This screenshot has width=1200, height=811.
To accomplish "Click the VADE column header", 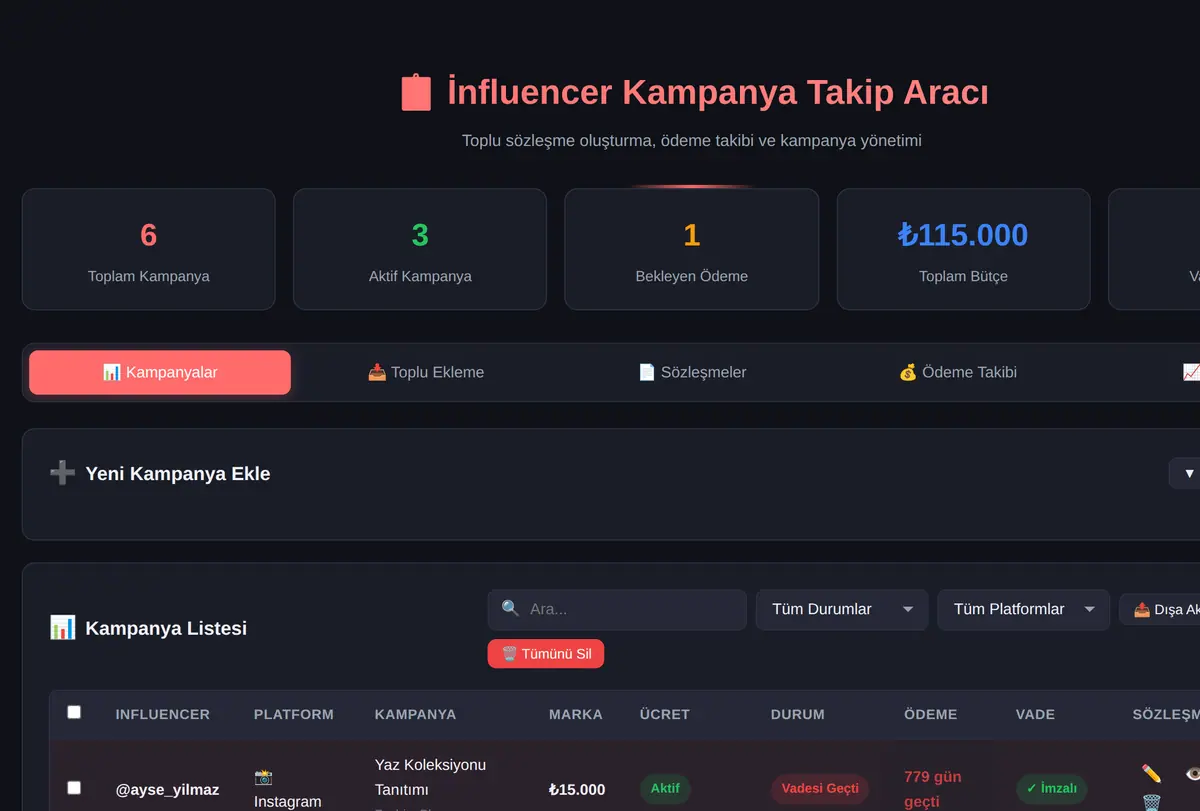I will [1037, 714].
